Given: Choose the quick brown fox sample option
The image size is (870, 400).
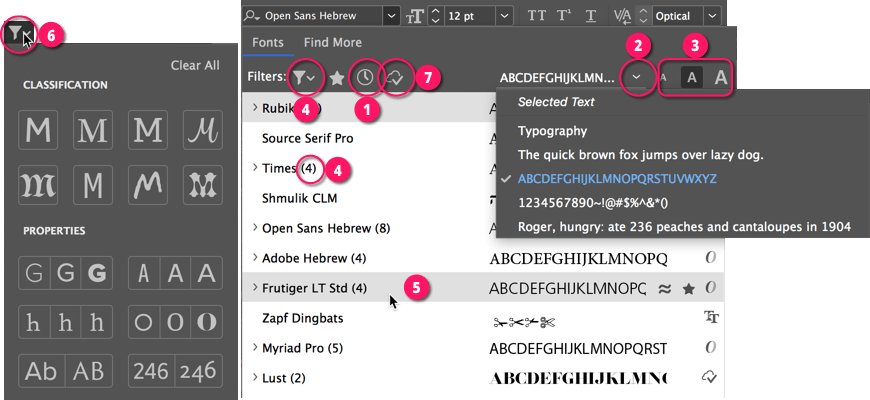Looking at the screenshot, I should click(x=641, y=155).
